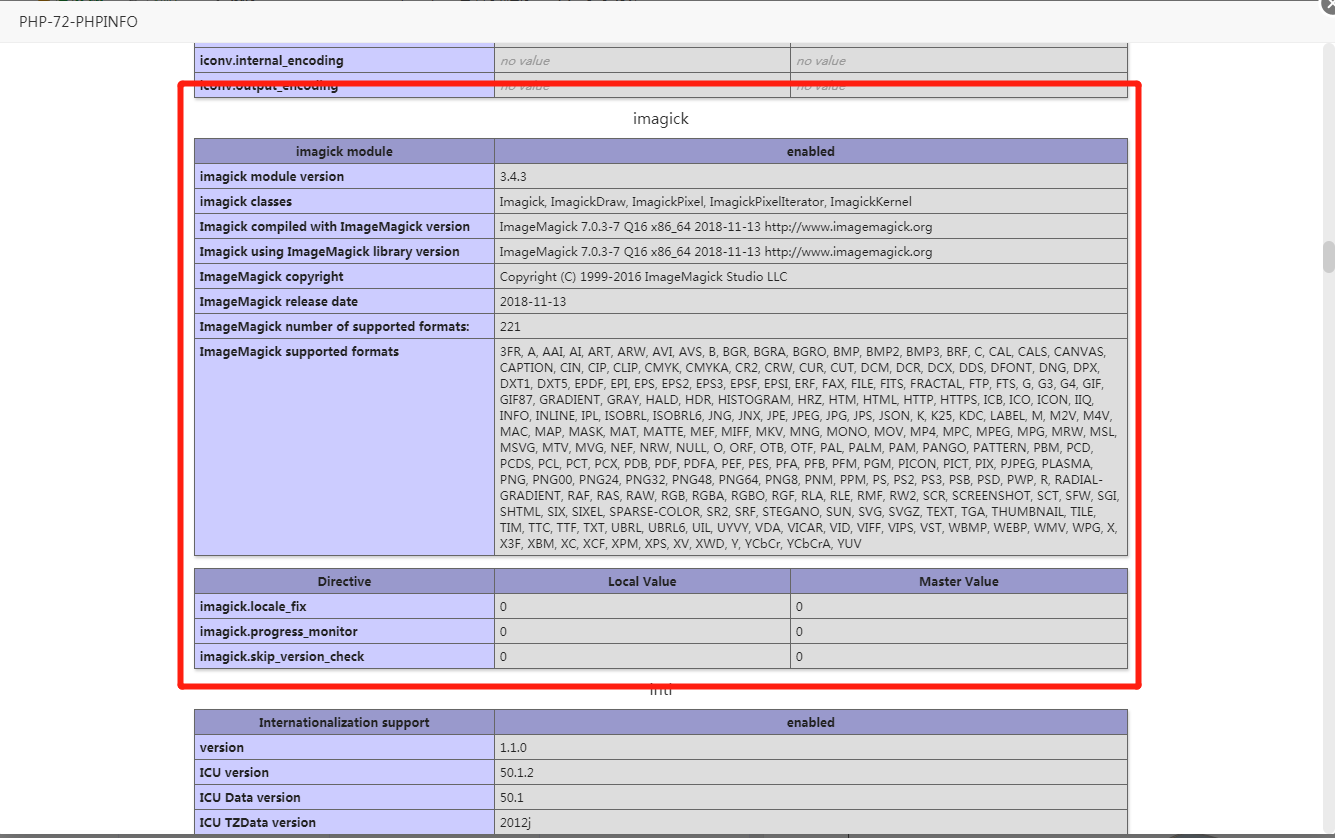Click the ICU version value 50.1.2

[519, 773]
